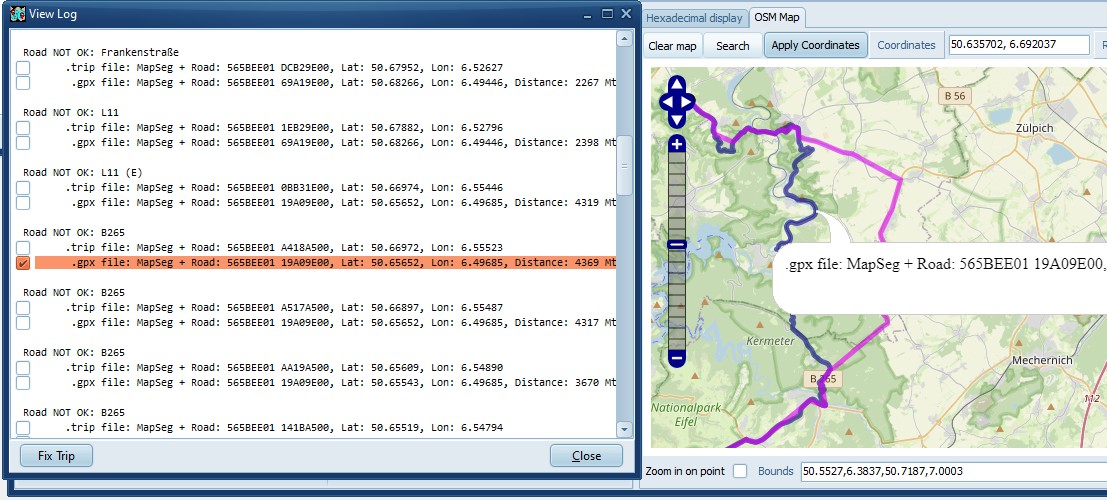Image resolution: width=1107 pixels, height=500 pixels.
Task: Switch to the Hexadecimal display tab
Action: pos(694,18)
